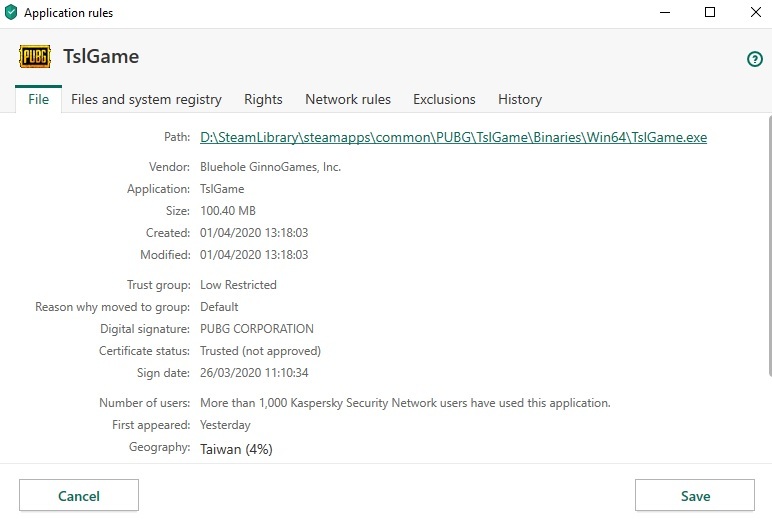Click the Cancel button
Image resolution: width=772 pixels, height=523 pixels.
coord(79,495)
